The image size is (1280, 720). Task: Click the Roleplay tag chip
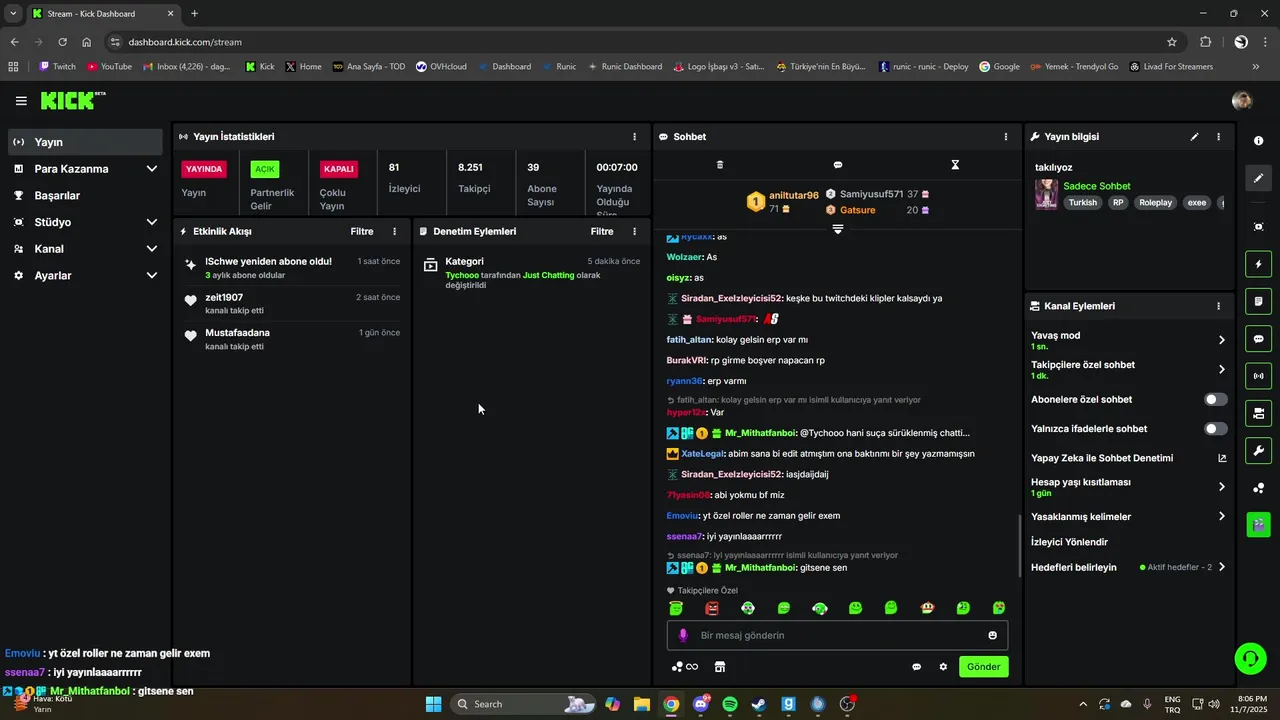(1155, 202)
